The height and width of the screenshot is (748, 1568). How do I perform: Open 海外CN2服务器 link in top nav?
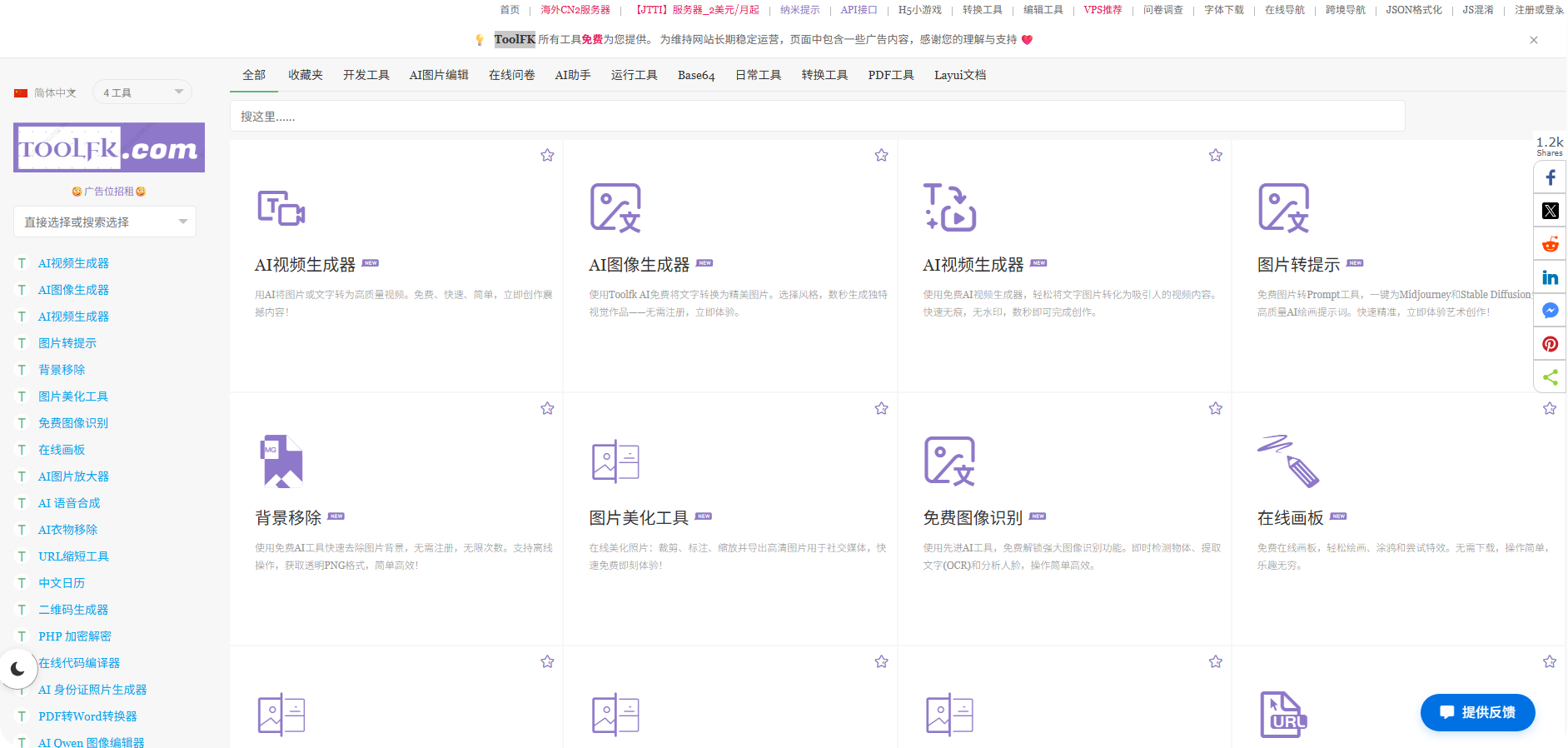point(575,10)
